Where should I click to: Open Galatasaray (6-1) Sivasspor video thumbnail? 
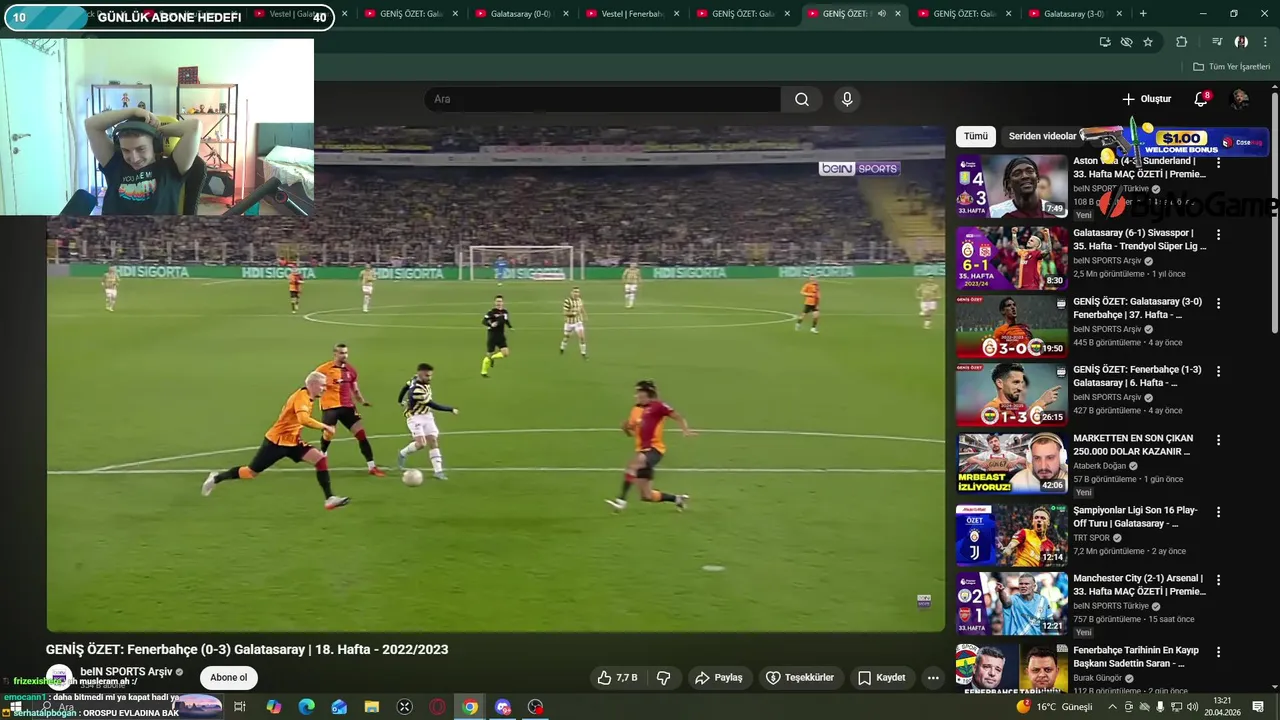(x=1011, y=258)
